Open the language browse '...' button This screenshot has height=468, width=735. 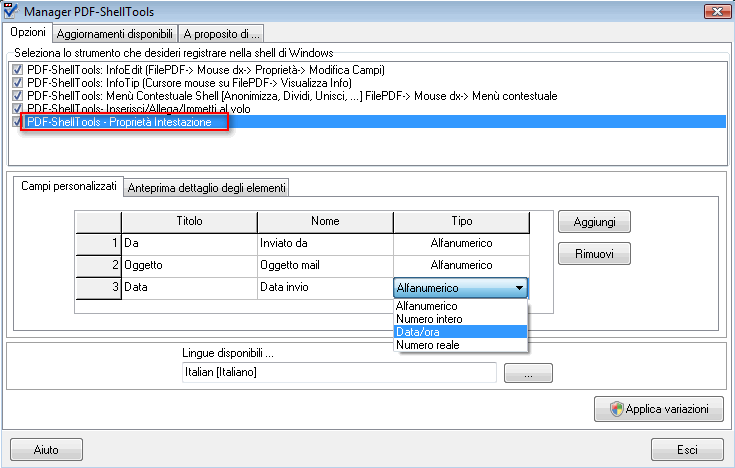(528, 373)
